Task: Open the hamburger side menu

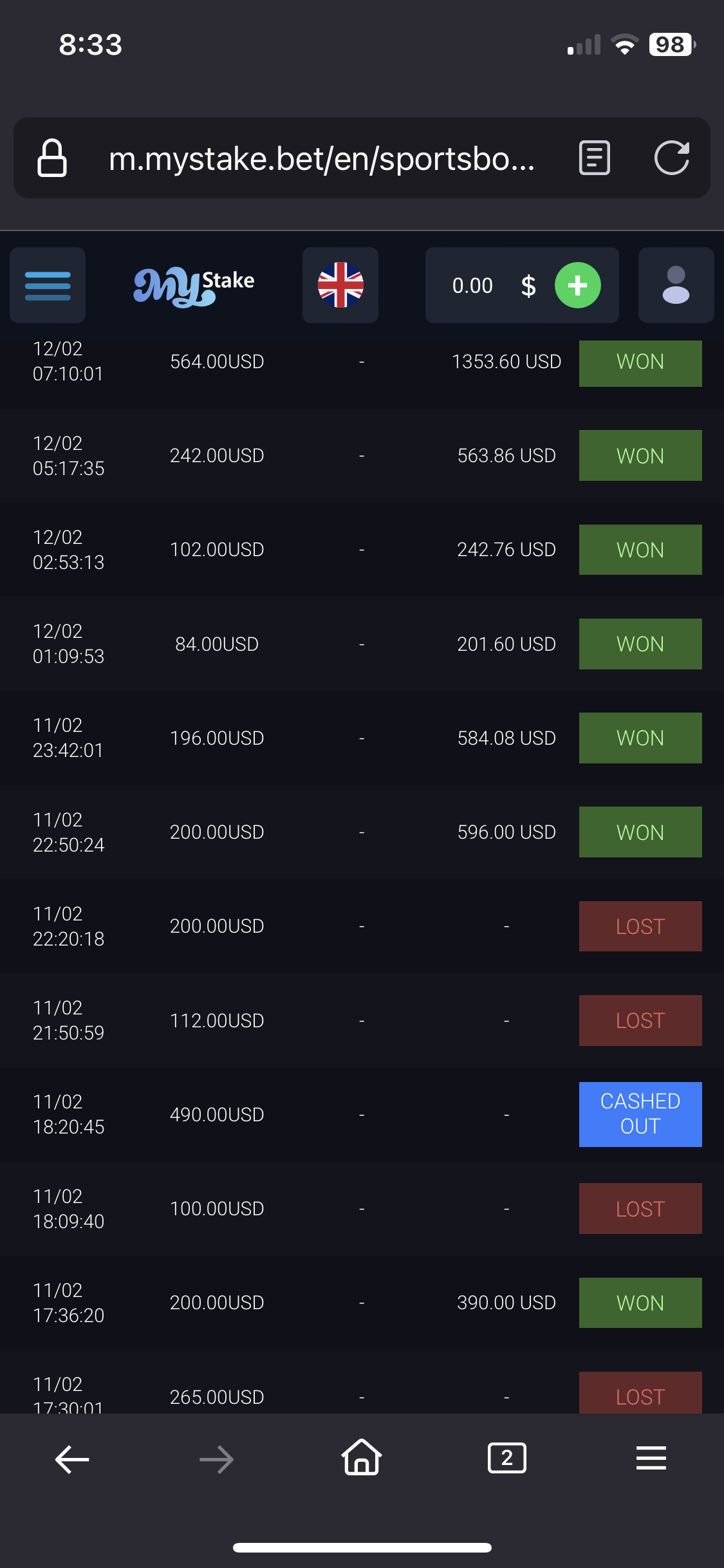Action: click(48, 285)
